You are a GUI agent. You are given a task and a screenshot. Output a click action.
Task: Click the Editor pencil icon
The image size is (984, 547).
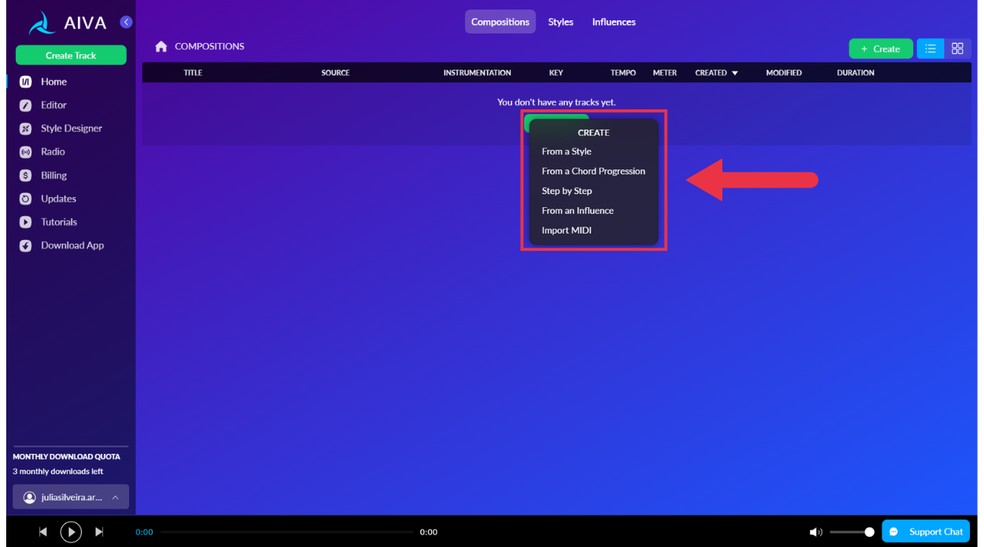click(x=25, y=105)
